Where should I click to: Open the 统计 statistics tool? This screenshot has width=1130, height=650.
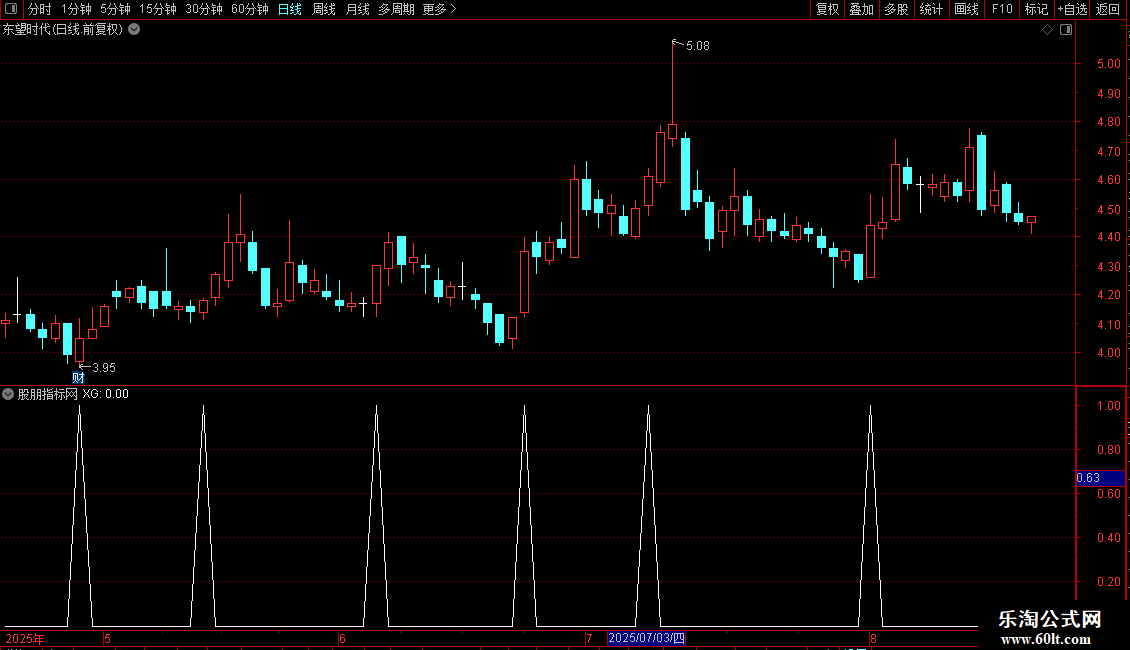(x=931, y=9)
